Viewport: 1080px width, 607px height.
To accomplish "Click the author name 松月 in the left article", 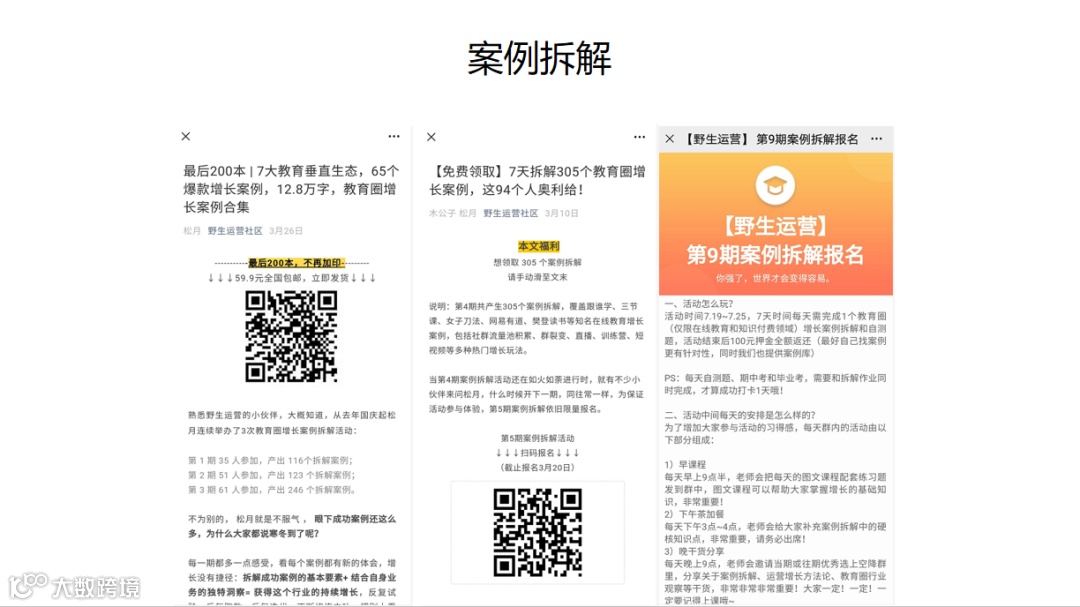I will tap(191, 231).
